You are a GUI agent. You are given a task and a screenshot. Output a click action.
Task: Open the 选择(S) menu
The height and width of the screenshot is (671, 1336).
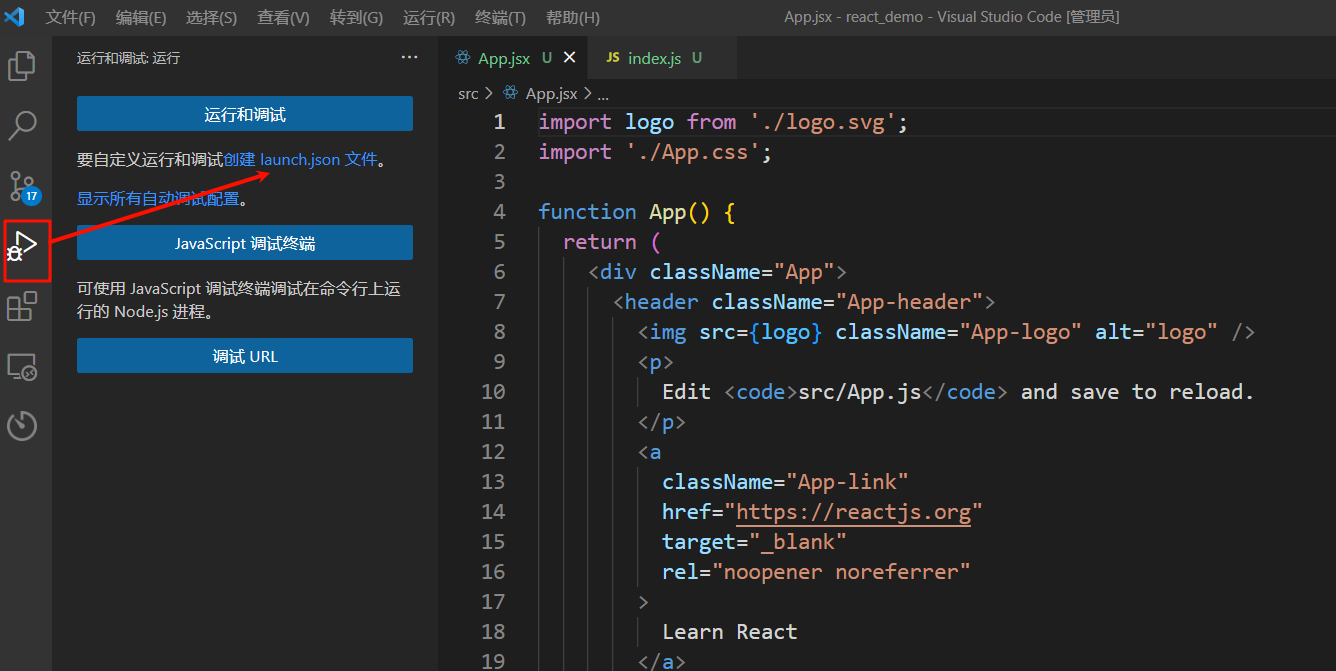pyautogui.click(x=211, y=18)
